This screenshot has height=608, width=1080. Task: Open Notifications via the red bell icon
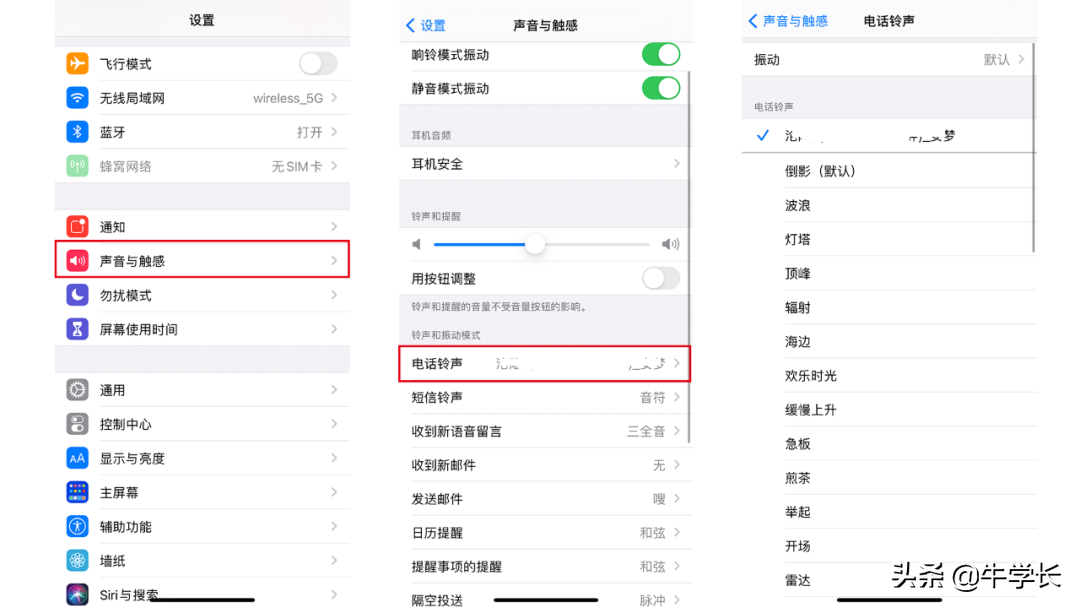point(76,226)
